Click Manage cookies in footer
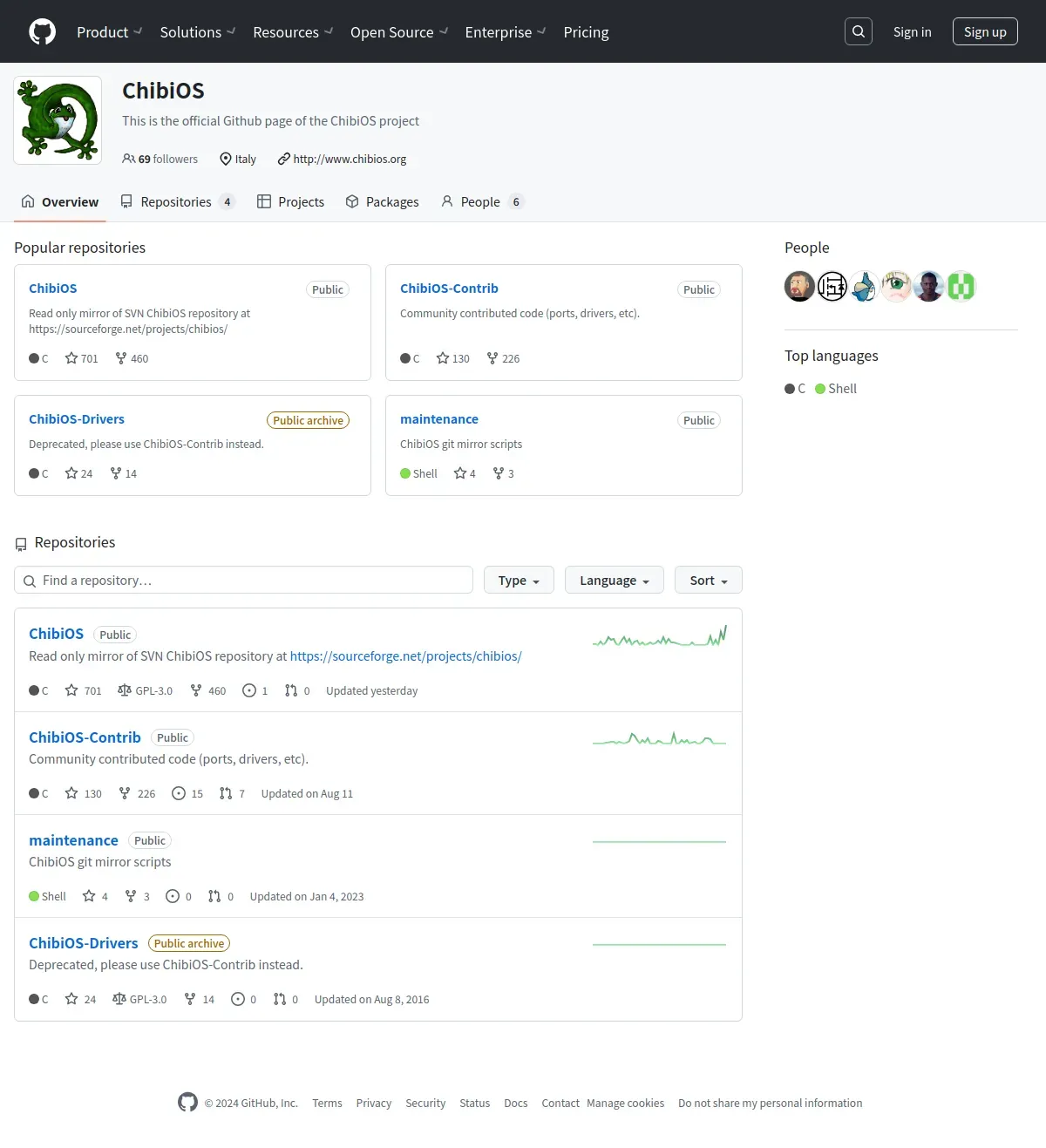 625,1103
